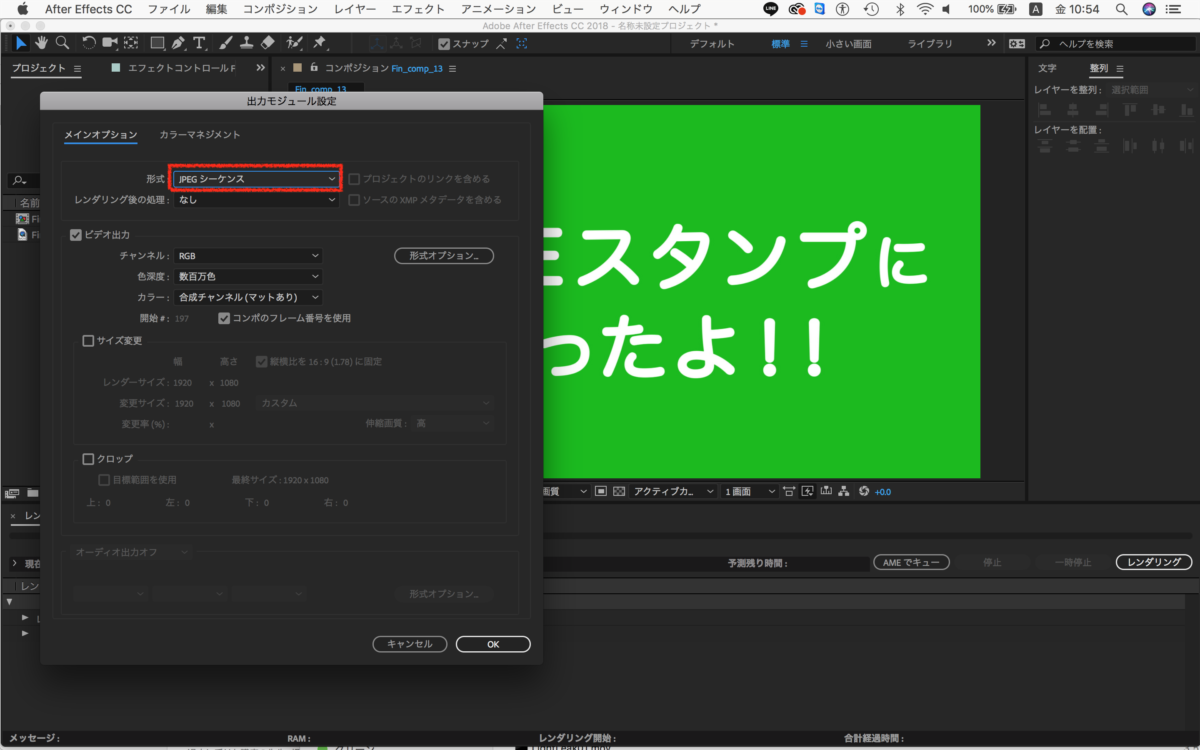
Task: Click the AME でキュー button
Action: 911,562
